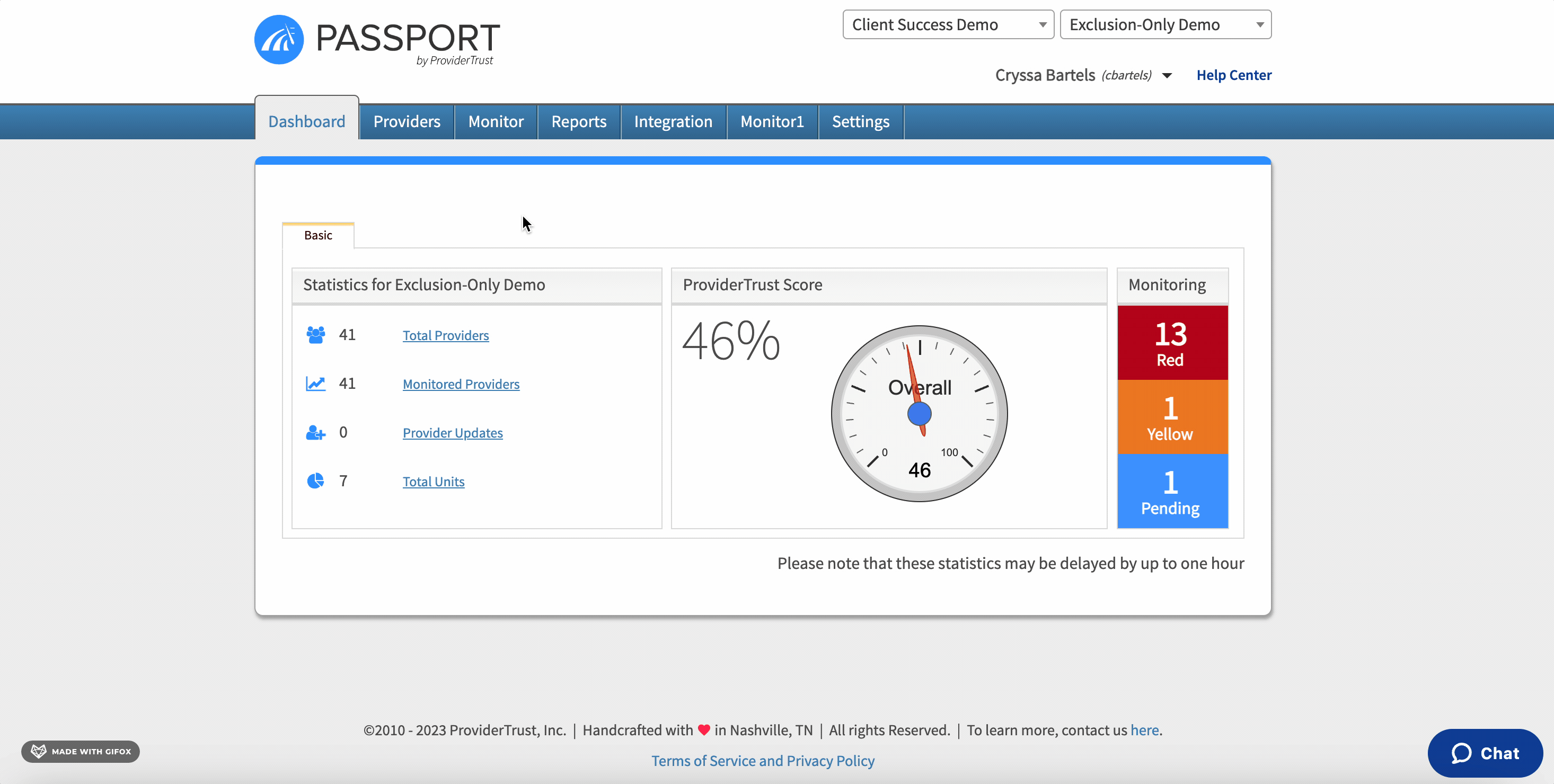Open the Integration tab
The image size is (1554, 784).
pos(673,121)
